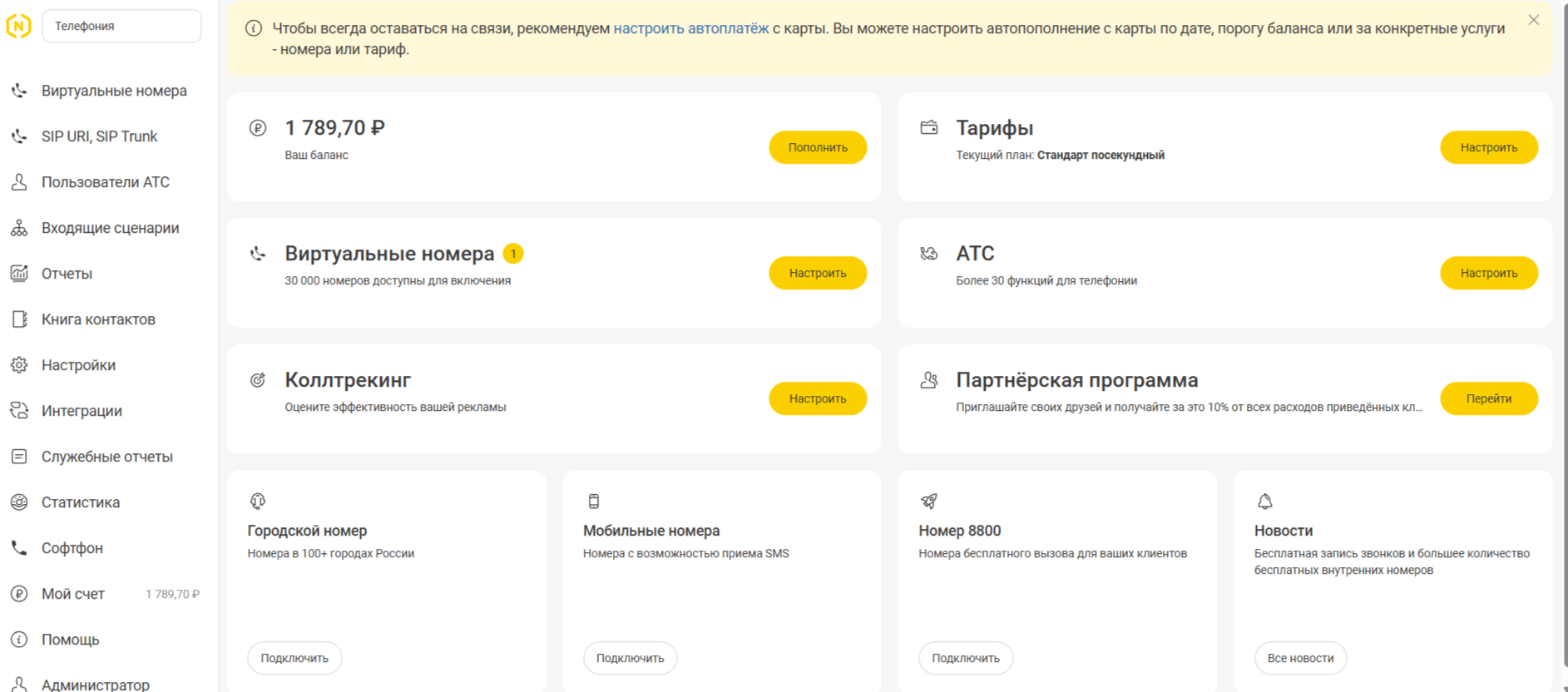Viewport: 1568px width, 692px height.
Task: Follow the настроить автоплатёж link
Action: point(690,28)
